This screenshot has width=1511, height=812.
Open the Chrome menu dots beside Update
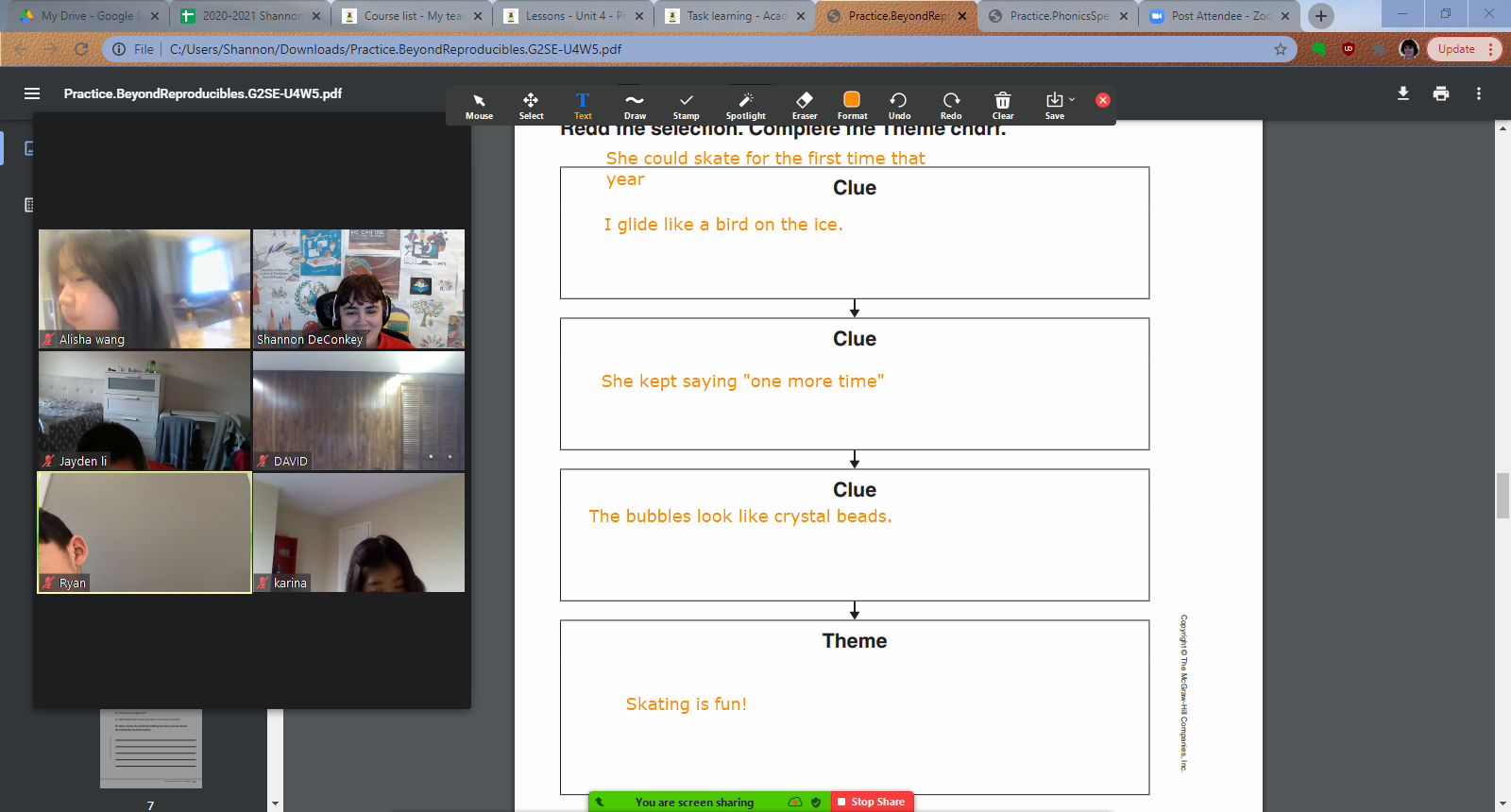[1490, 49]
